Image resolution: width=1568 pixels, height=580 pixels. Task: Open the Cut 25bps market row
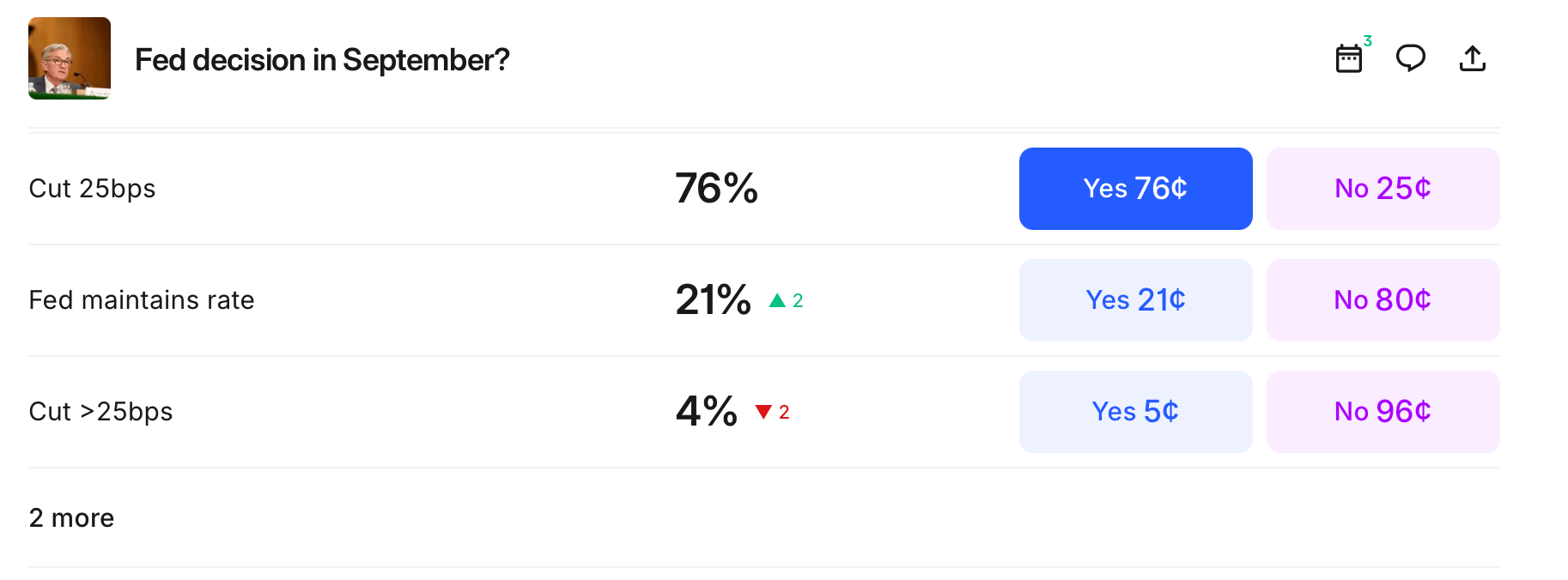tap(92, 189)
